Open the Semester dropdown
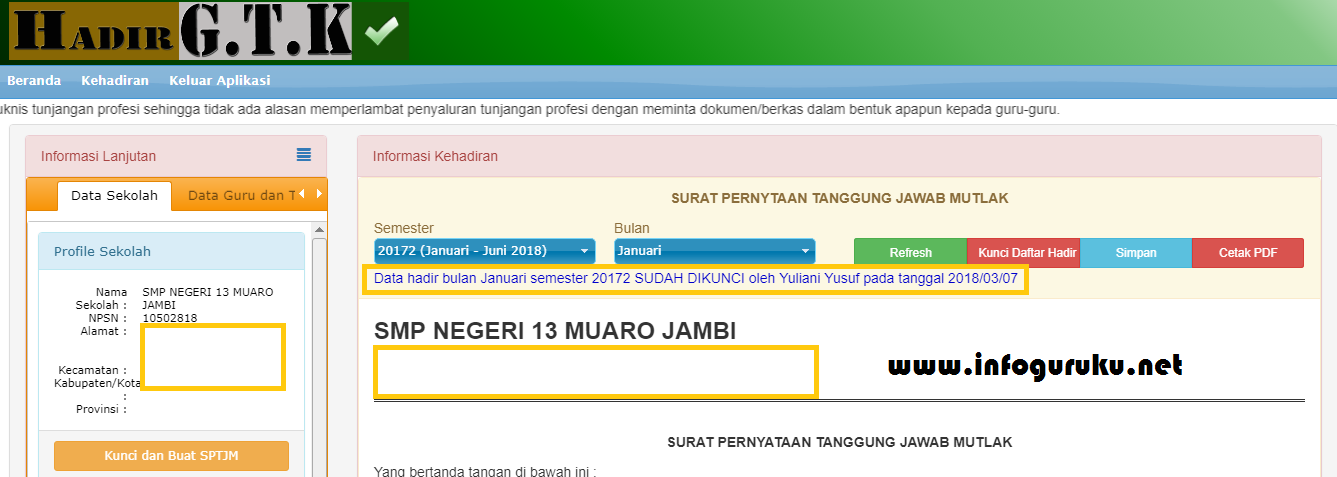 pos(485,251)
